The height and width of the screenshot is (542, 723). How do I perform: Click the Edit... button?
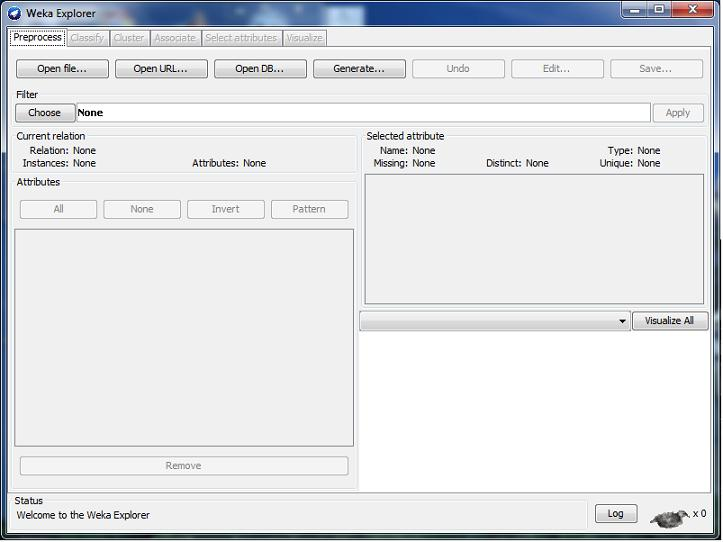(557, 69)
